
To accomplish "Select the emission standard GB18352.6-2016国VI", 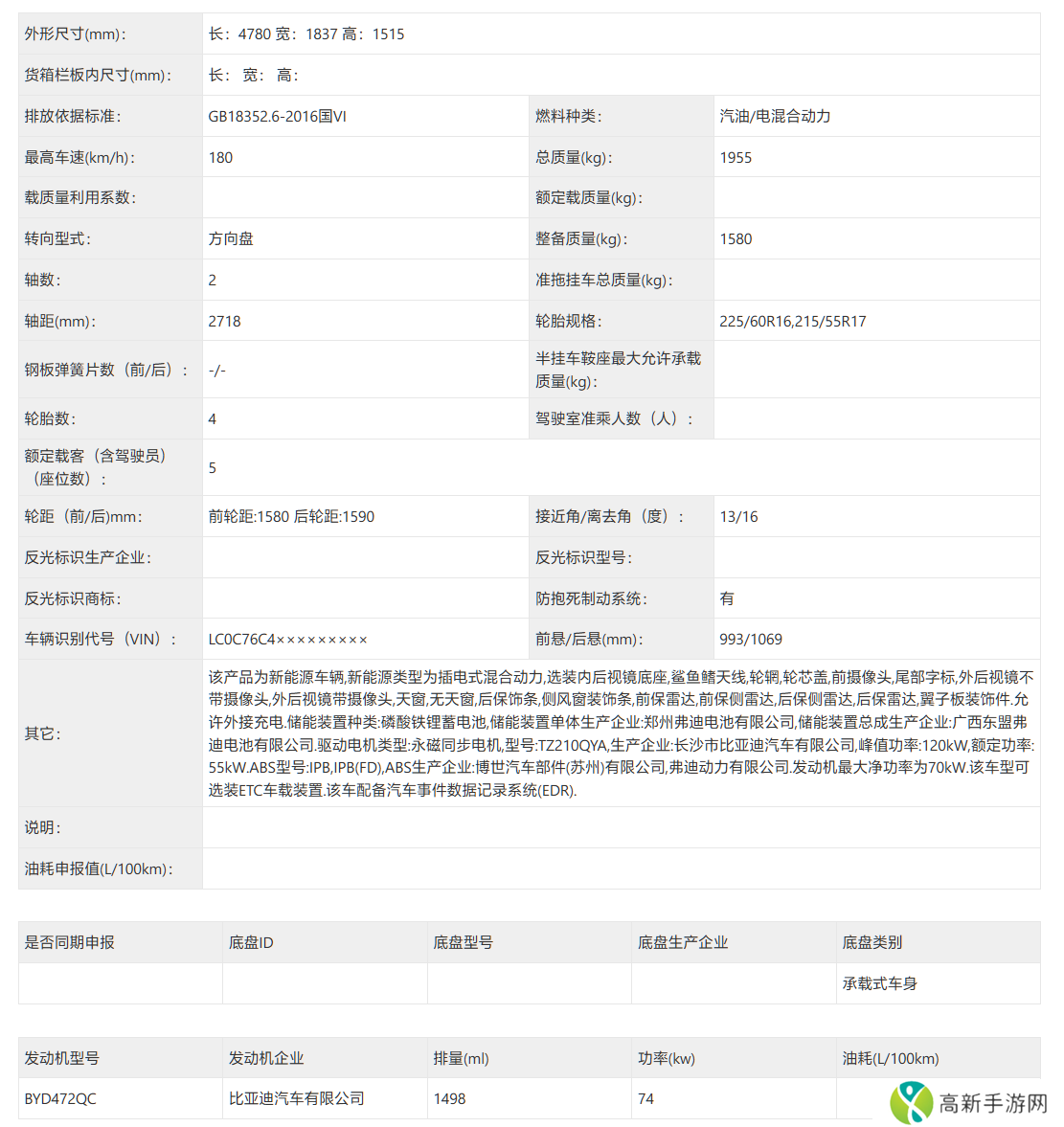I will tap(277, 116).
